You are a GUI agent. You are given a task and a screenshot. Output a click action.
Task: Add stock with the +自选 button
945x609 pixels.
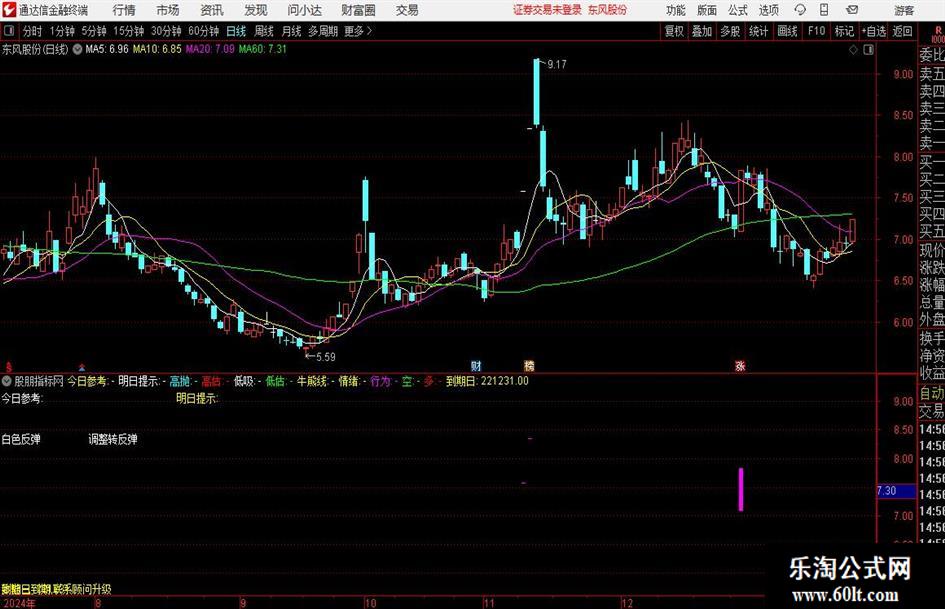pos(874,31)
